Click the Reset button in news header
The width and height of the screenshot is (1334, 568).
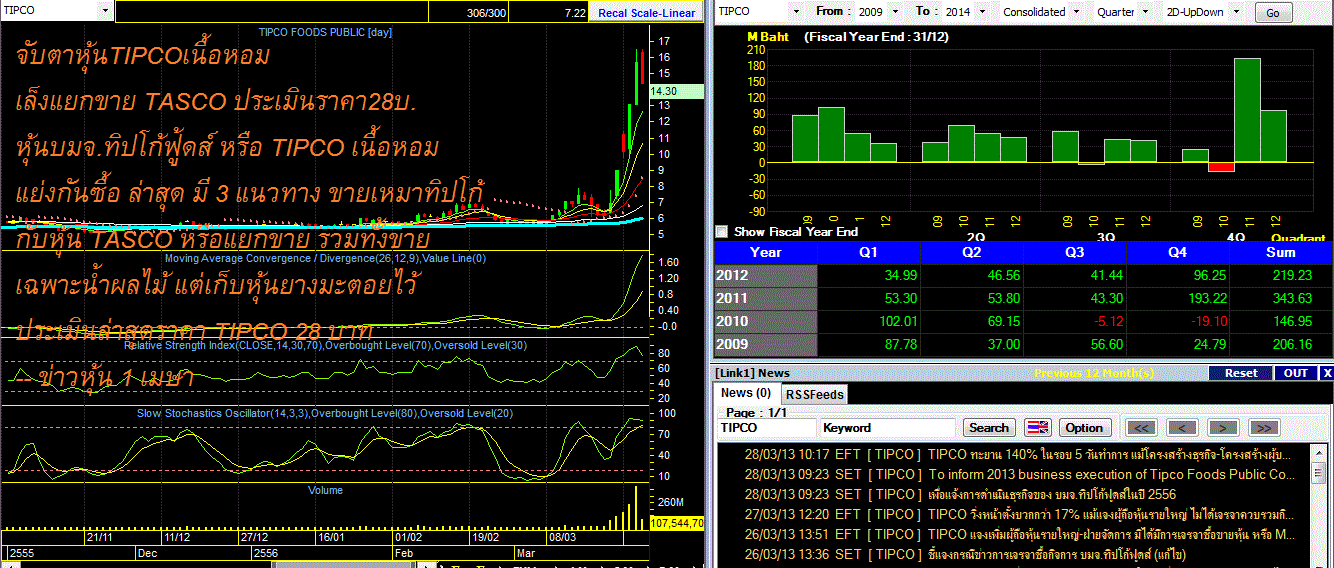tap(1240, 373)
